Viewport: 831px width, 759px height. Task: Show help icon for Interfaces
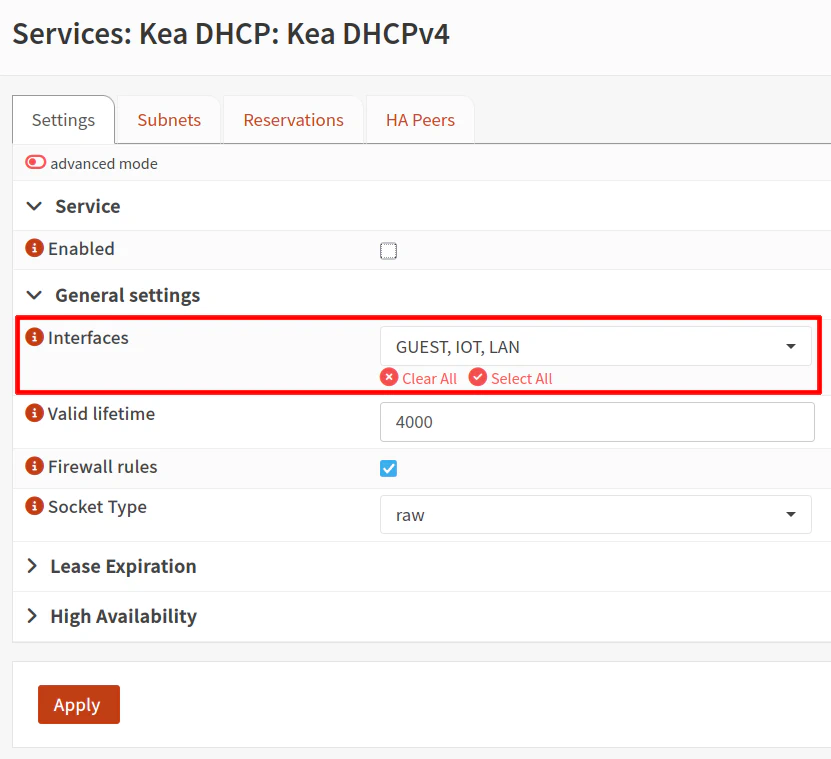(x=34, y=337)
